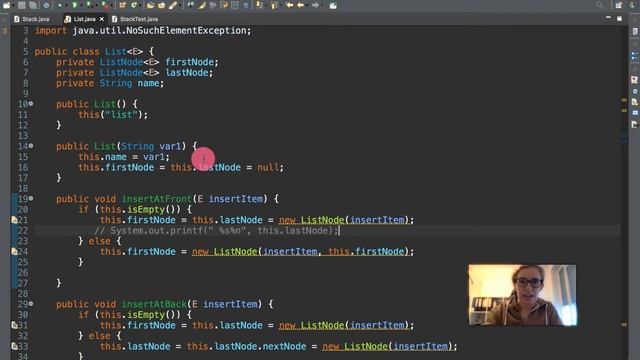640x360 pixels.
Task: Click the lastNode field on line 7
Action: 187,73
